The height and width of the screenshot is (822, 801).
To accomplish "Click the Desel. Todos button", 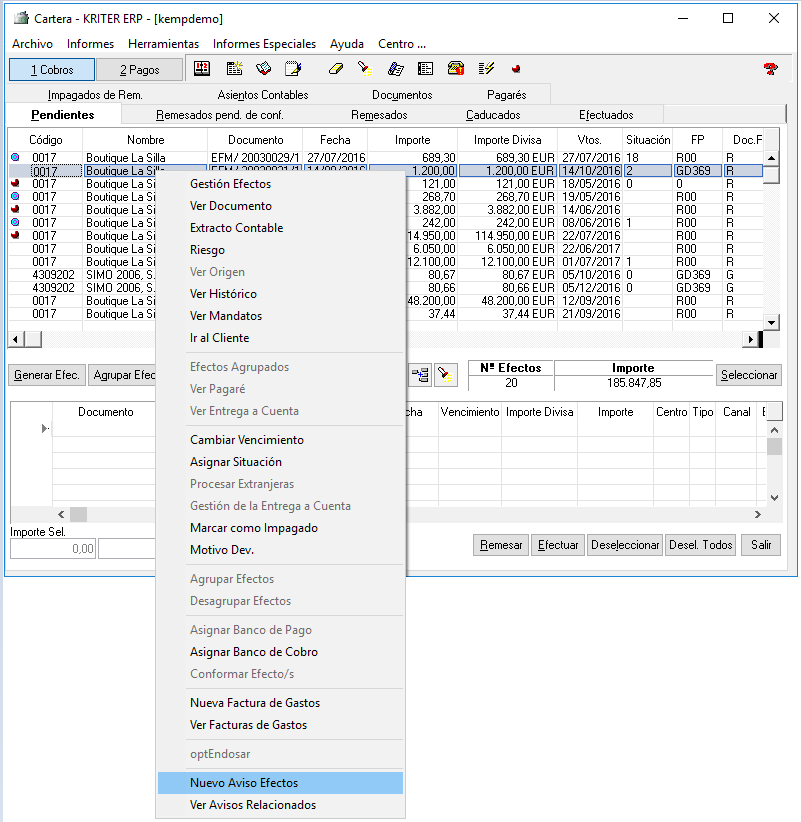I will point(700,545).
